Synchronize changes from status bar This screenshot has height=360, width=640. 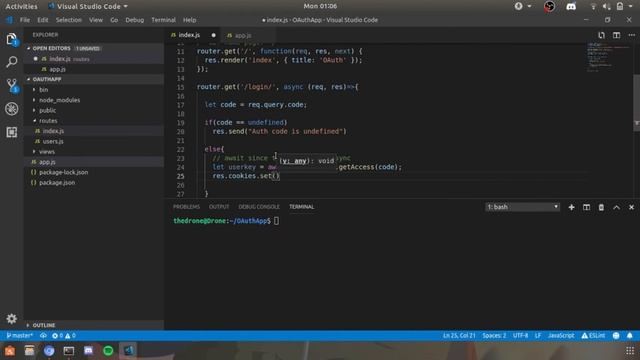(x=43, y=336)
